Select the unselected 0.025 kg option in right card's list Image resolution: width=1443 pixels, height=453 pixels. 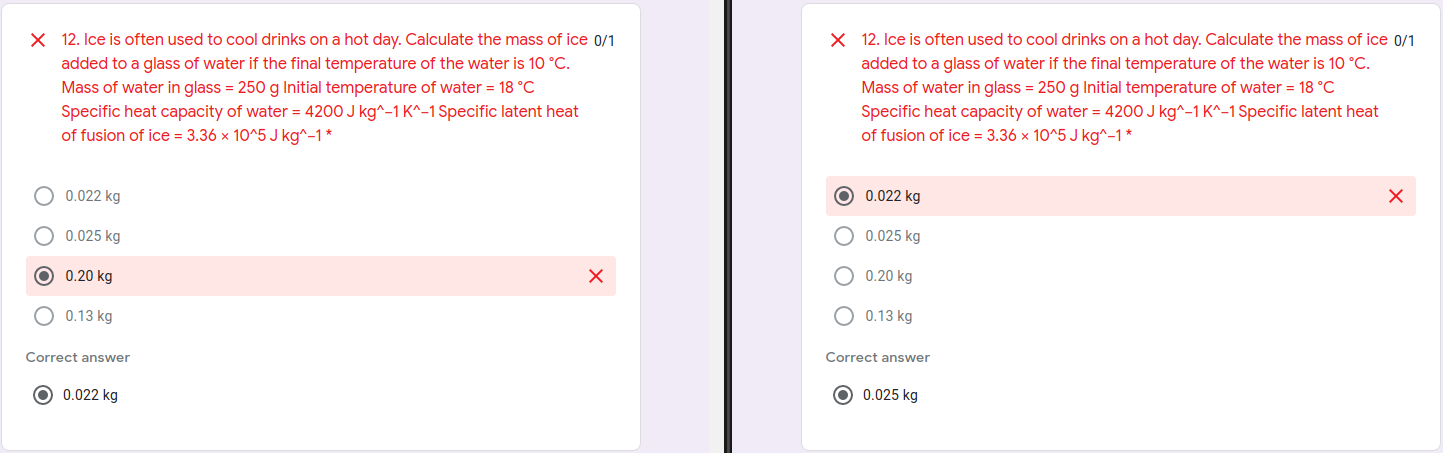pyautogui.click(x=844, y=236)
